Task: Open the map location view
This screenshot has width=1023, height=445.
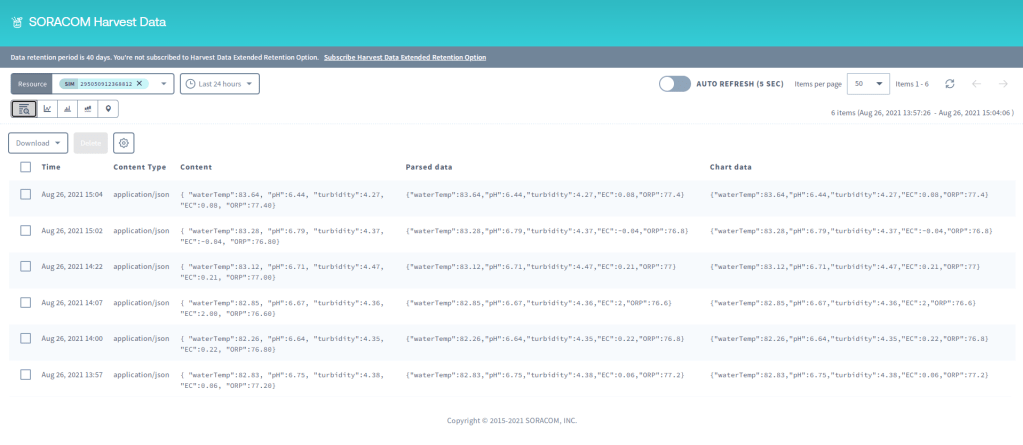Action: pos(108,109)
